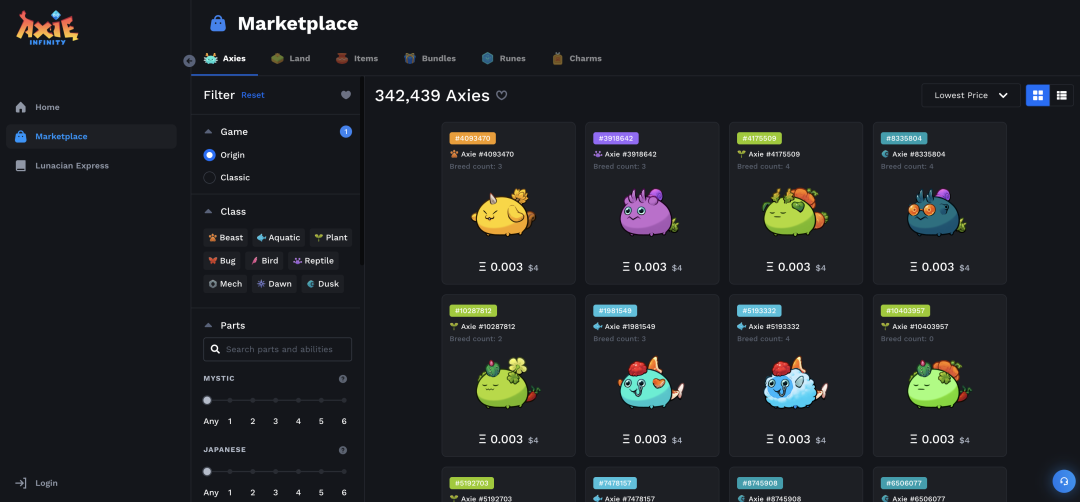Select the Classic game radio button

[209, 178]
